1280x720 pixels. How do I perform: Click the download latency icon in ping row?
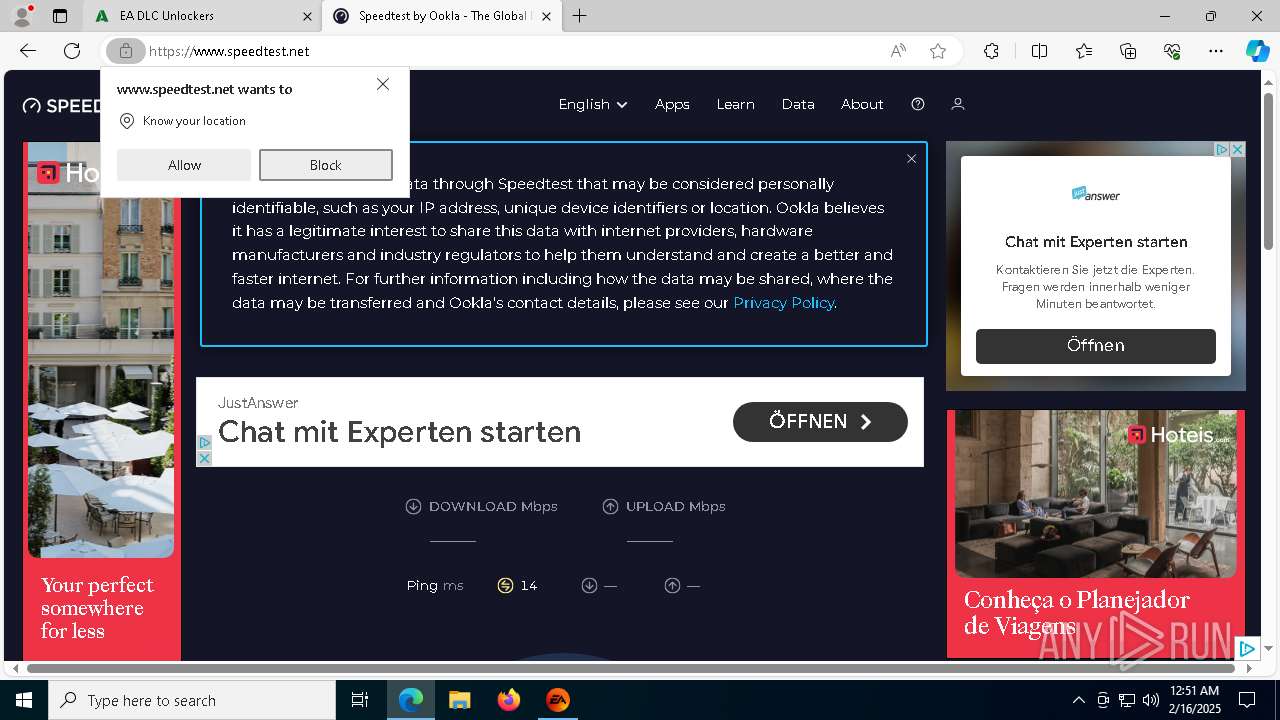[x=589, y=586]
